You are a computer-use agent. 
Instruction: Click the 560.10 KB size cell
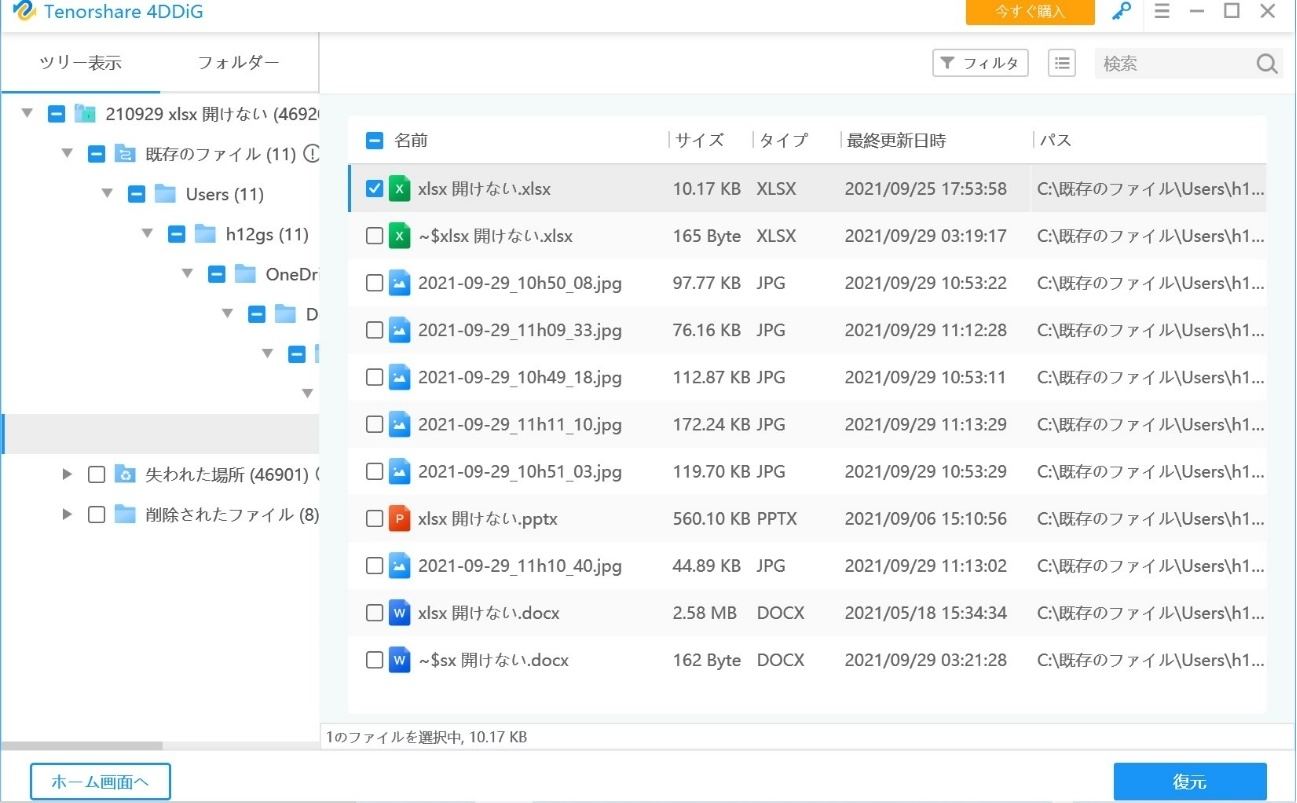pos(711,519)
